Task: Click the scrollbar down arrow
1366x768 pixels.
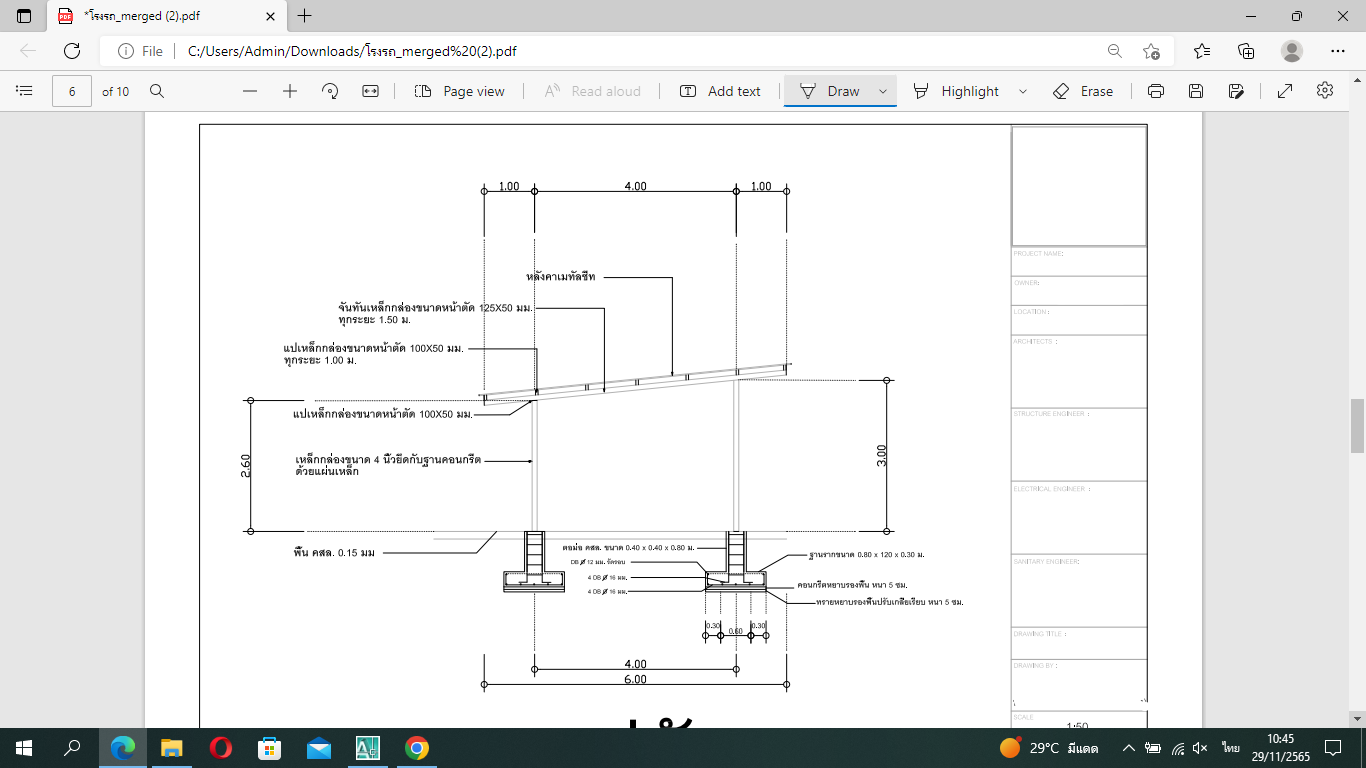Action: click(x=1357, y=718)
